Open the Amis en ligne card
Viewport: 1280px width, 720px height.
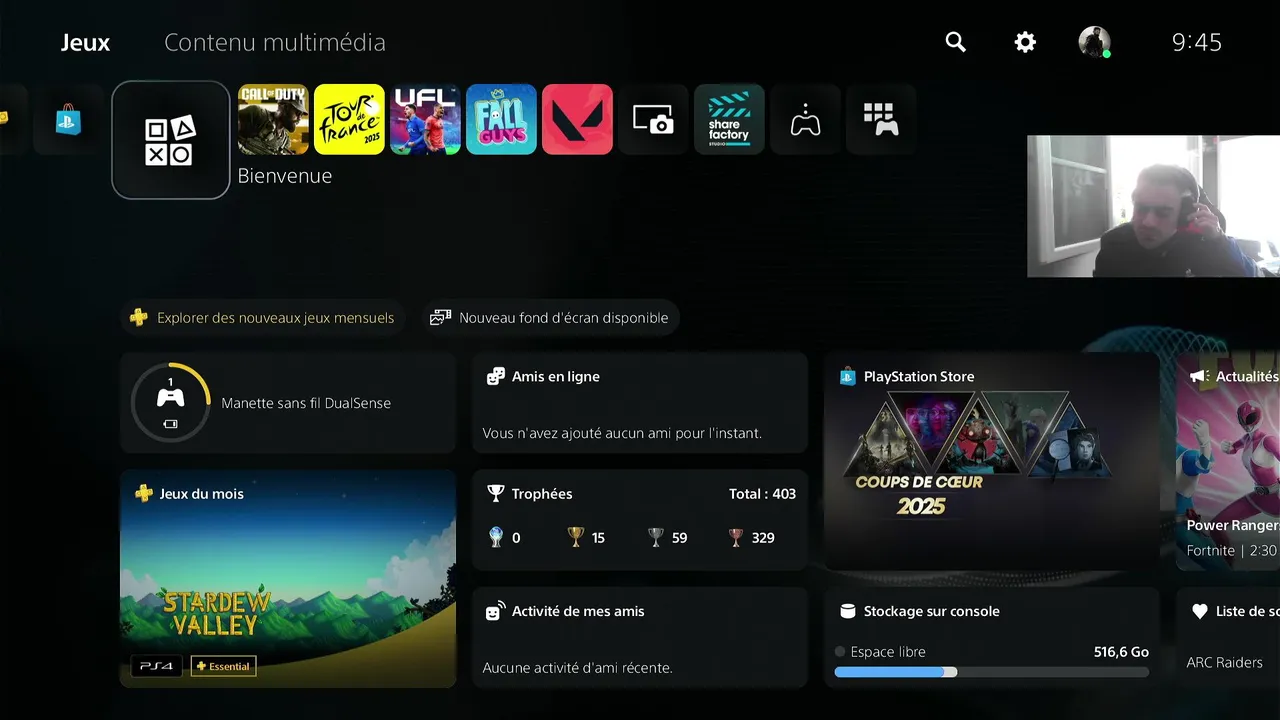[640, 403]
